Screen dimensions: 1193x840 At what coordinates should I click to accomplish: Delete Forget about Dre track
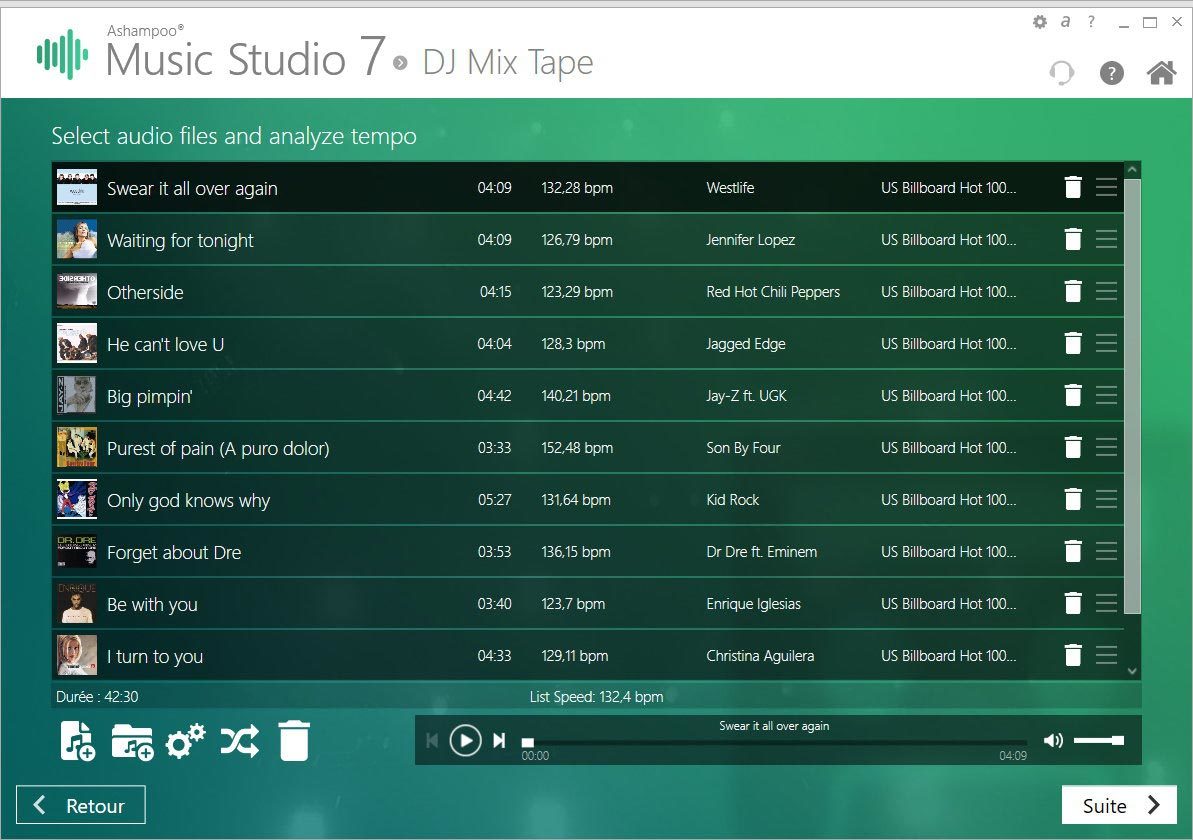1073,552
